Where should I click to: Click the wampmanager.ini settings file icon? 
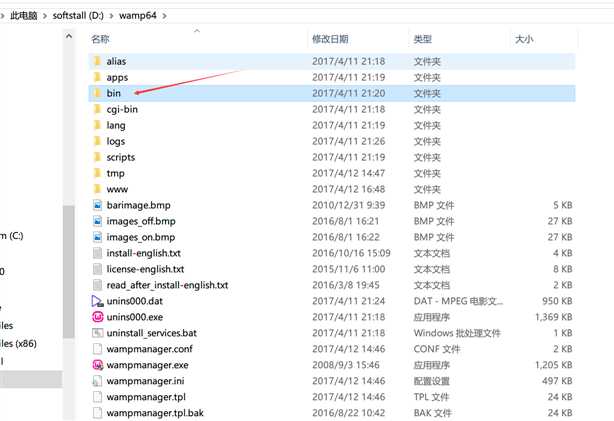98,381
